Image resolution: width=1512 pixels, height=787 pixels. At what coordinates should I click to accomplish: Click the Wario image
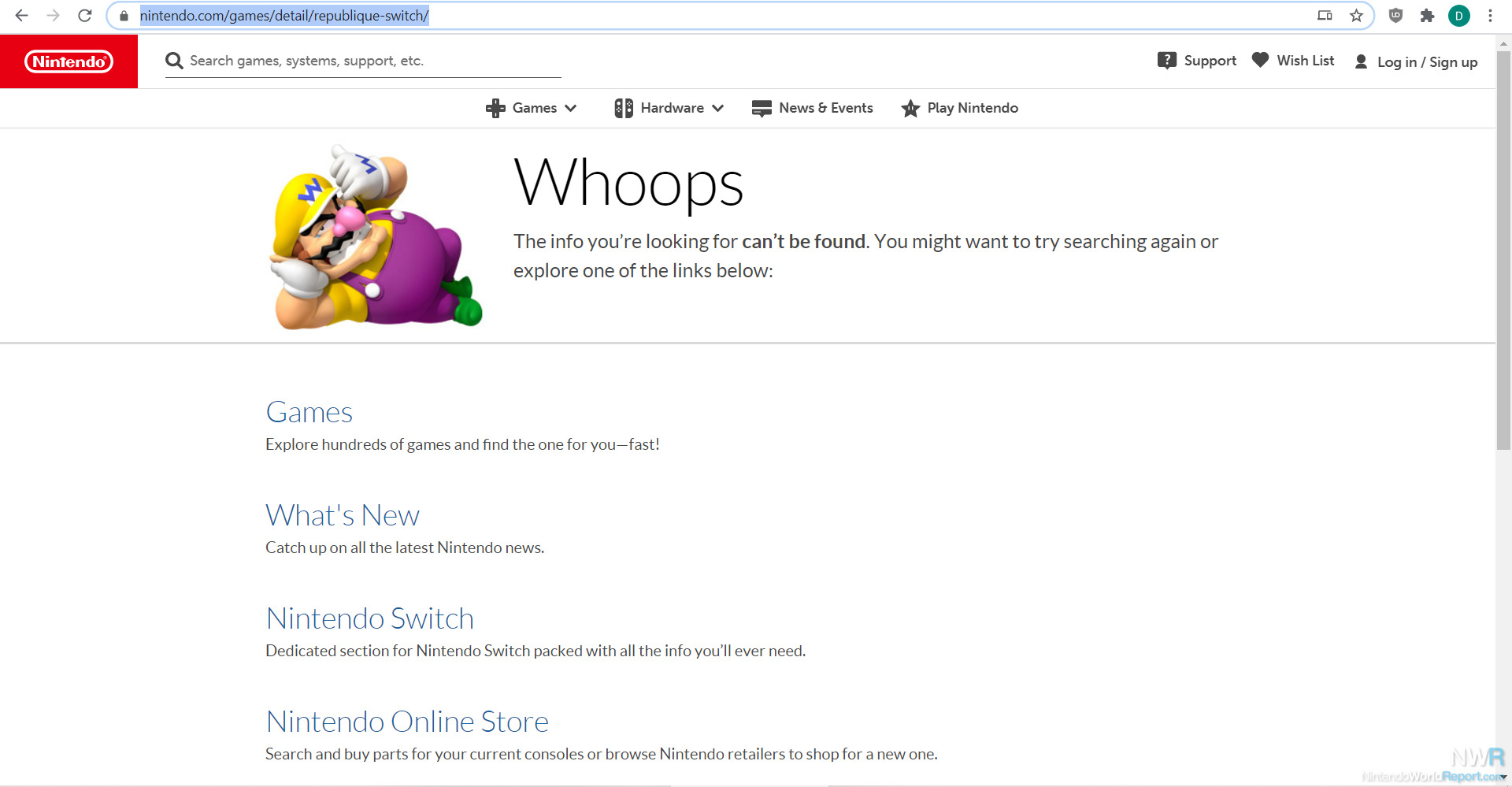pyautogui.click(x=376, y=236)
